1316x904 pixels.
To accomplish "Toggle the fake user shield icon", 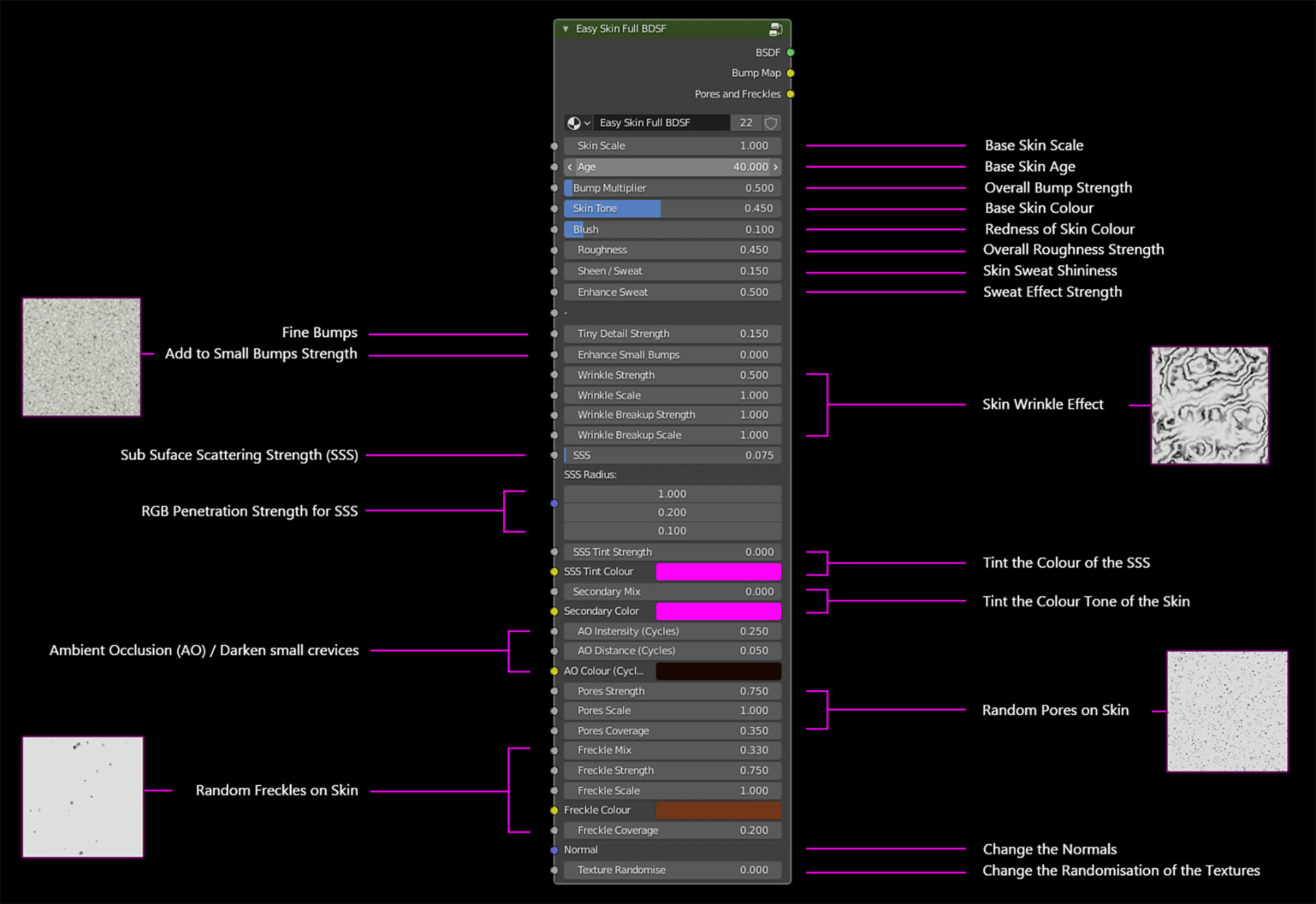I will [x=771, y=123].
